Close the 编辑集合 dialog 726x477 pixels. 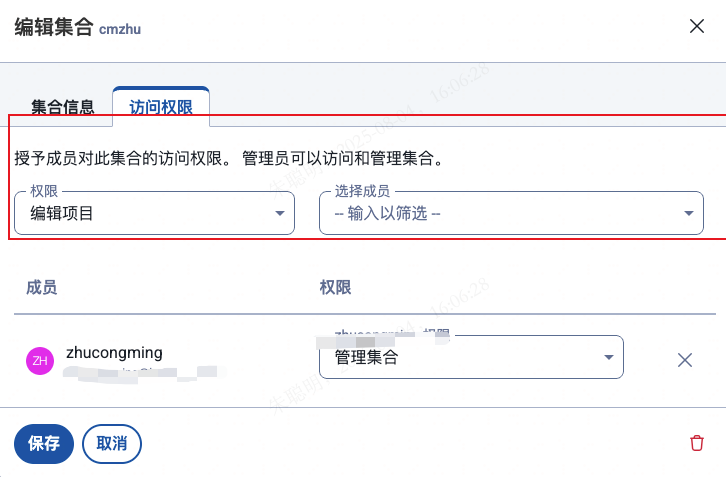[697, 27]
